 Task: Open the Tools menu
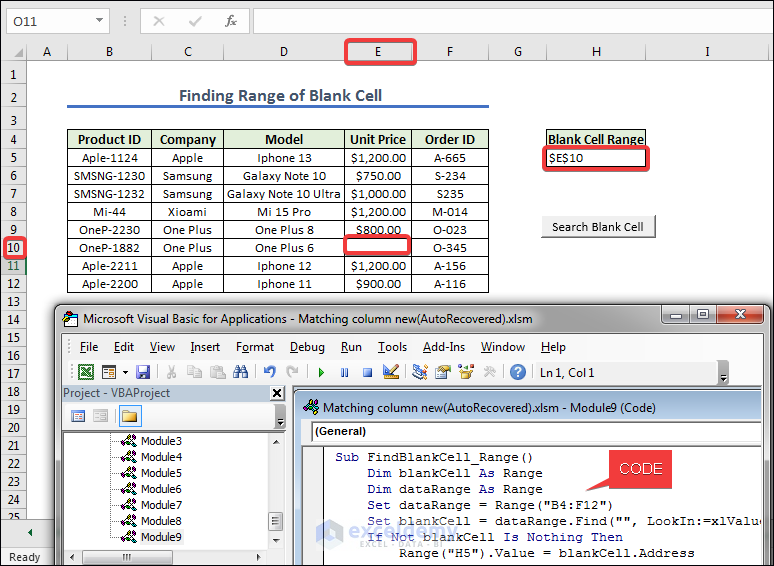(392, 347)
